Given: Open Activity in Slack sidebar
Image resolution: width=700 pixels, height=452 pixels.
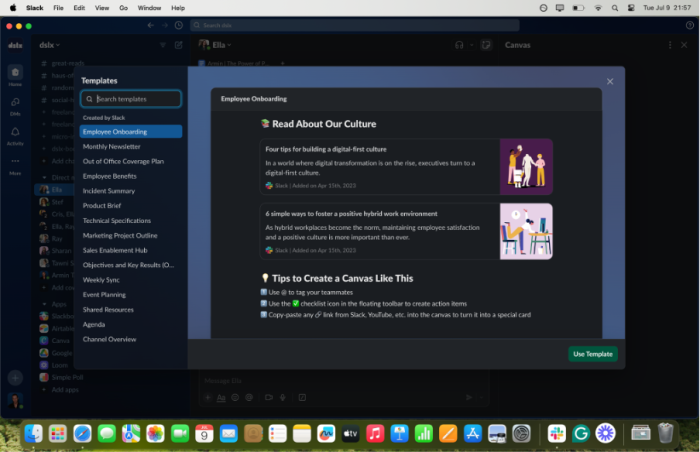Looking at the screenshot, I should pos(15,135).
